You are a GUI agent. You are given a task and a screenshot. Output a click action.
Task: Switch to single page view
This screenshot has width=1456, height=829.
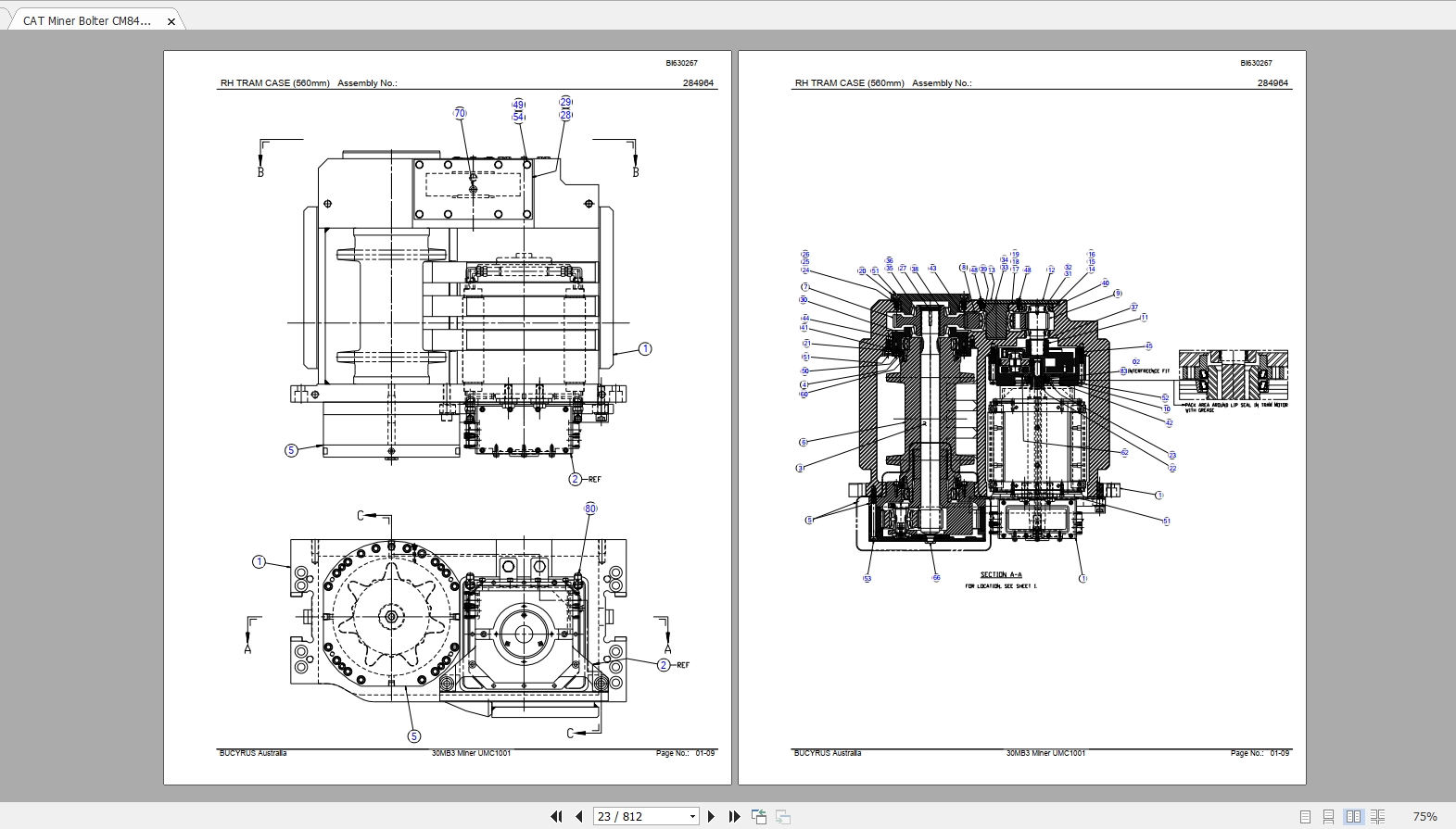(1305, 816)
